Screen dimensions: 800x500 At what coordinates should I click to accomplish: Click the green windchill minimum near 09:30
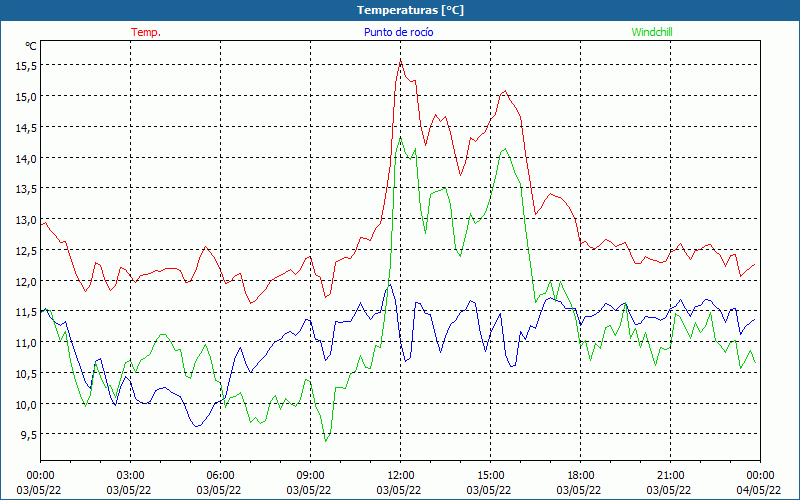(x=326, y=441)
